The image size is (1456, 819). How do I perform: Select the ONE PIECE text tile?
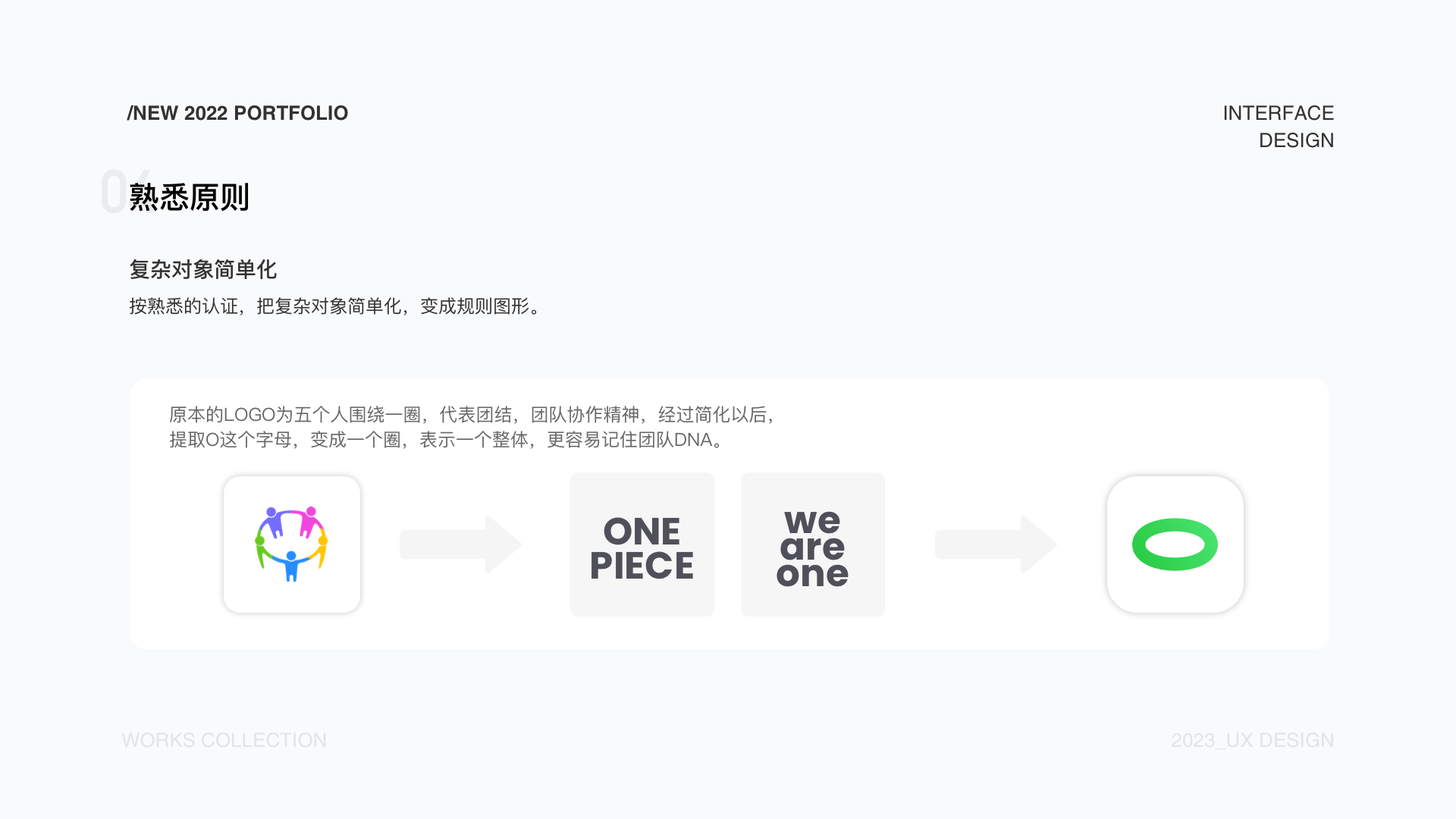click(x=642, y=544)
